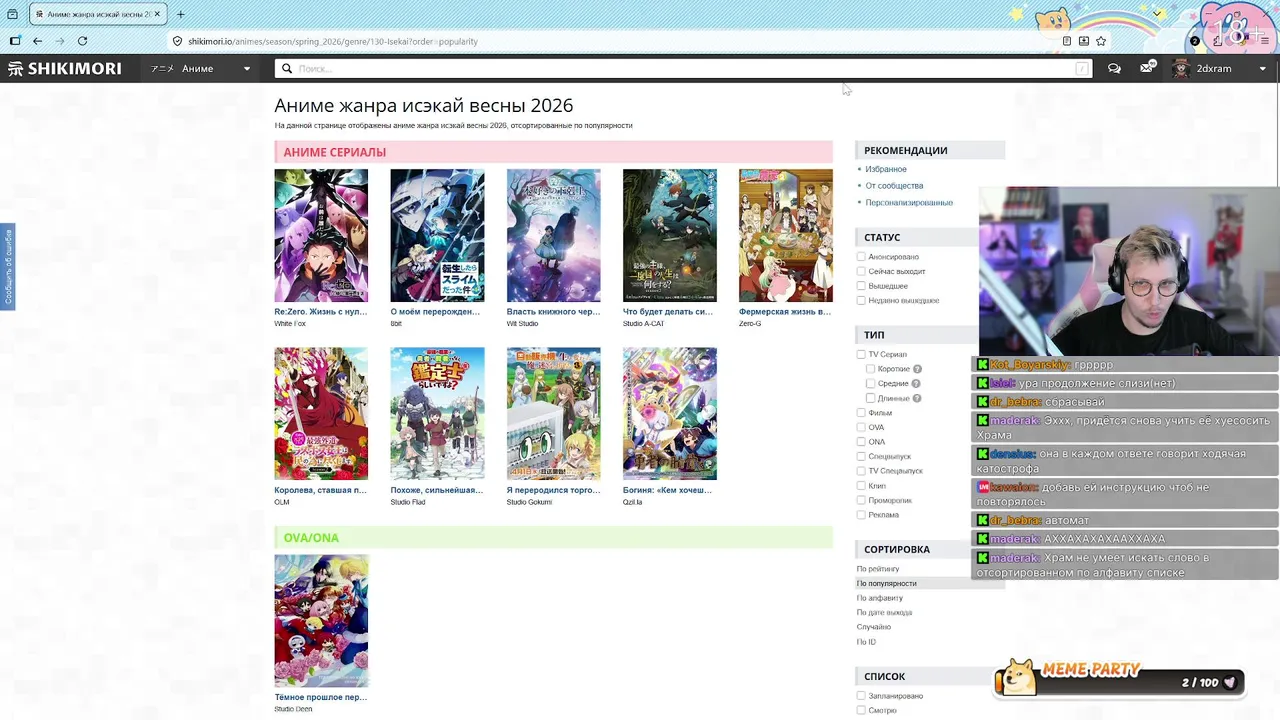Click the 2dxram user avatar
1280x720 pixels.
(x=1181, y=68)
